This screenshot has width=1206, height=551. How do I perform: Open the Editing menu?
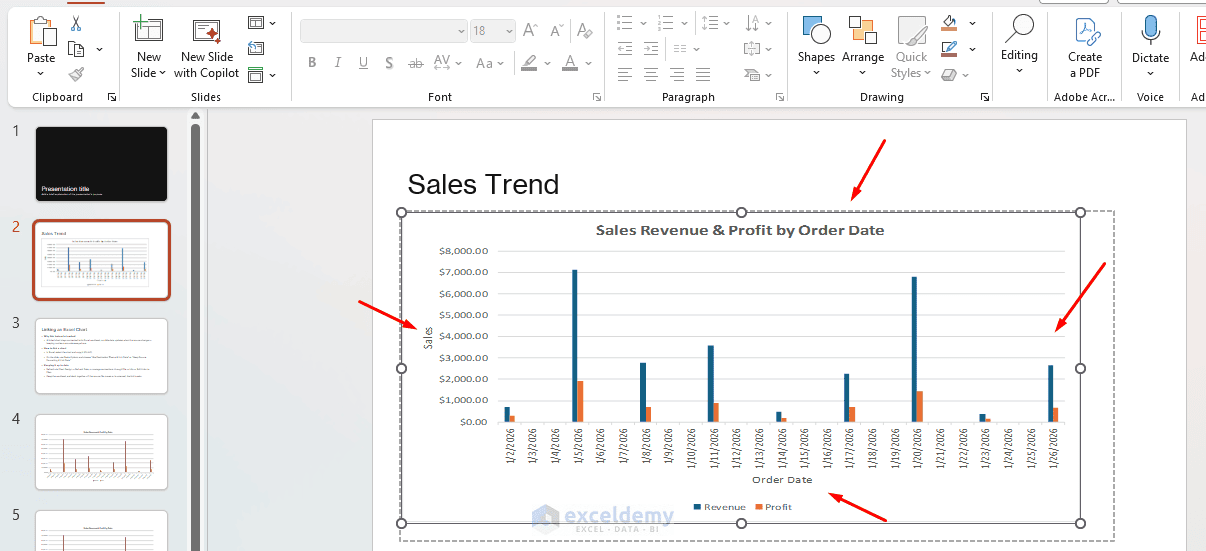(x=1019, y=44)
